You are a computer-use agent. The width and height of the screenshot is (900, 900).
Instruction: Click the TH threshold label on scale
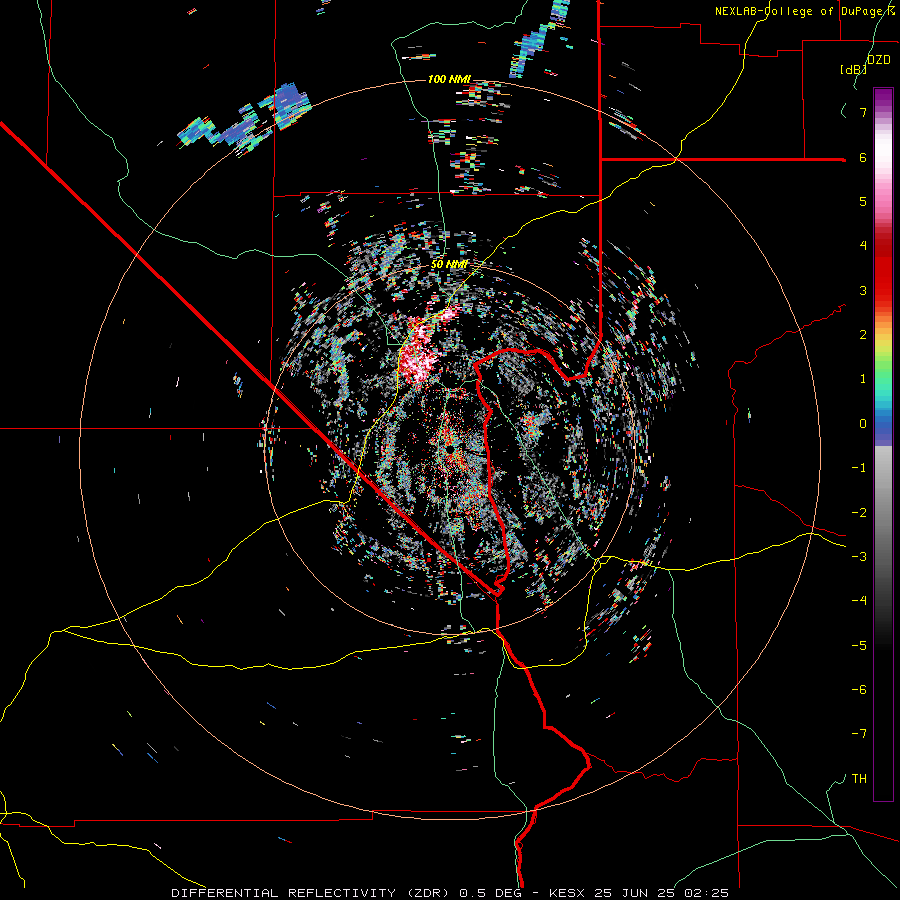coord(859,779)
